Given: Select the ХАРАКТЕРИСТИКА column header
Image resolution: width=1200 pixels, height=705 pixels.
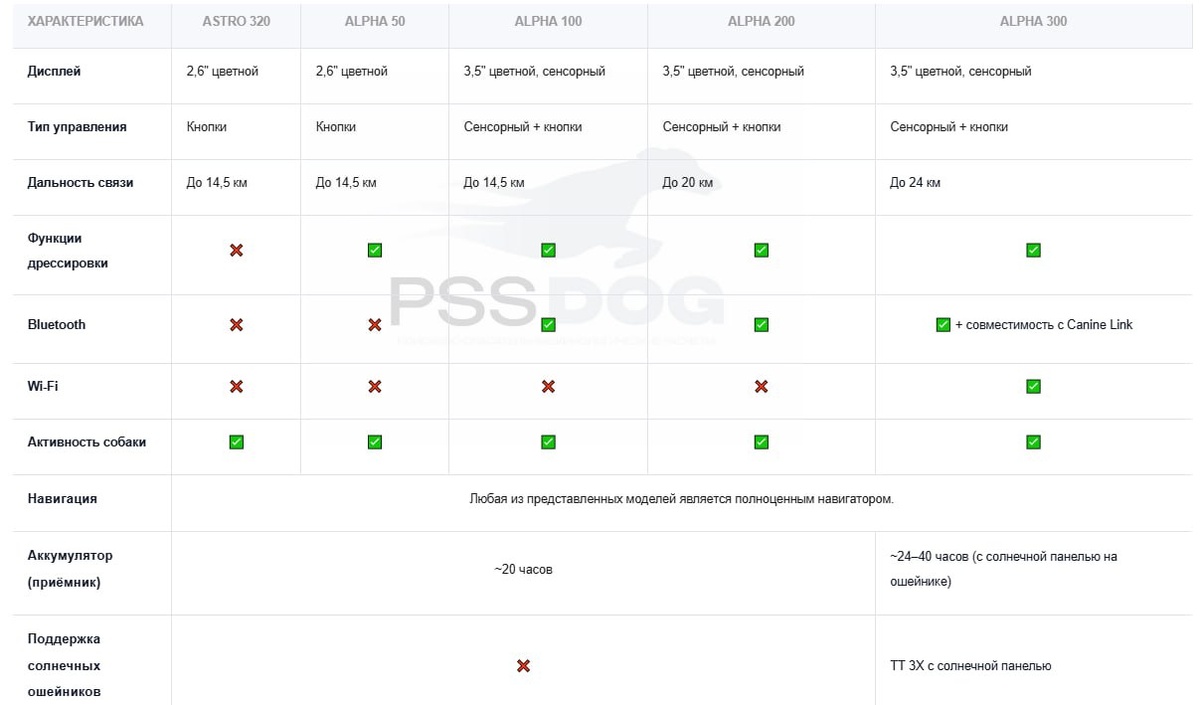Looking at the screenshot, I should 85,21.
